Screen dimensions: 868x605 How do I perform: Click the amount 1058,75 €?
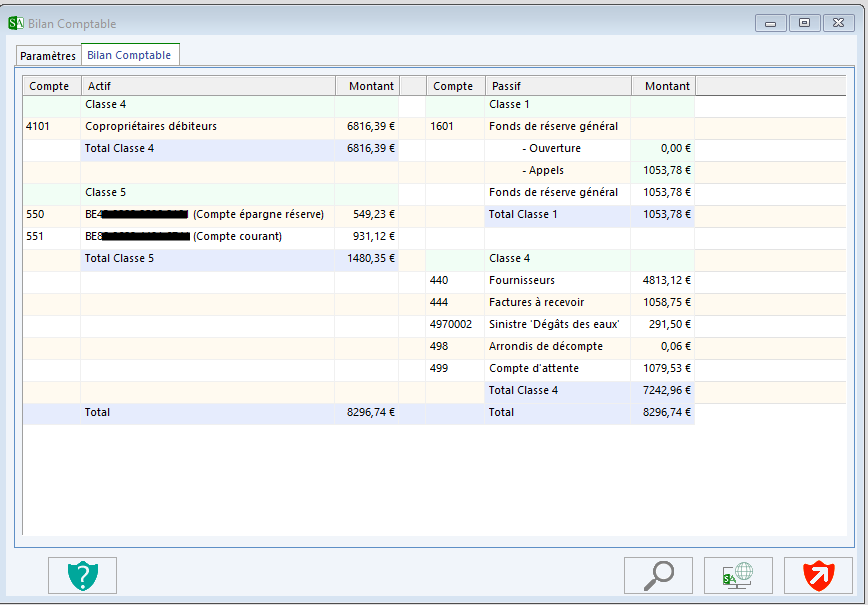[x=667, y=302]
